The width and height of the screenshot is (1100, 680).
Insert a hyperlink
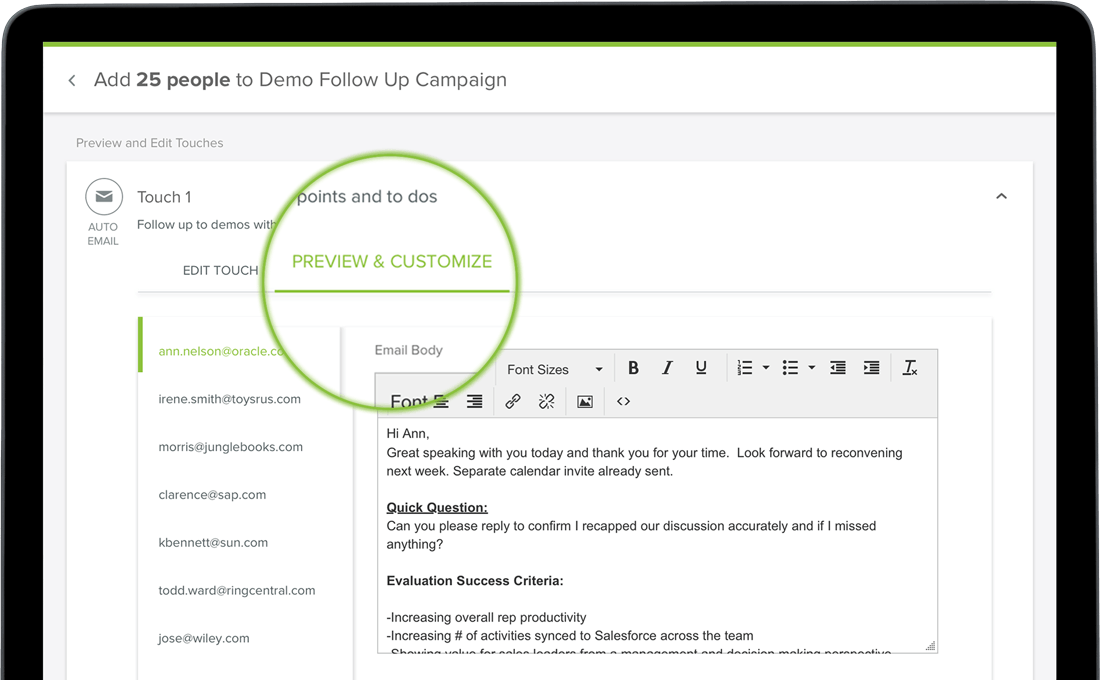point(513,401)
